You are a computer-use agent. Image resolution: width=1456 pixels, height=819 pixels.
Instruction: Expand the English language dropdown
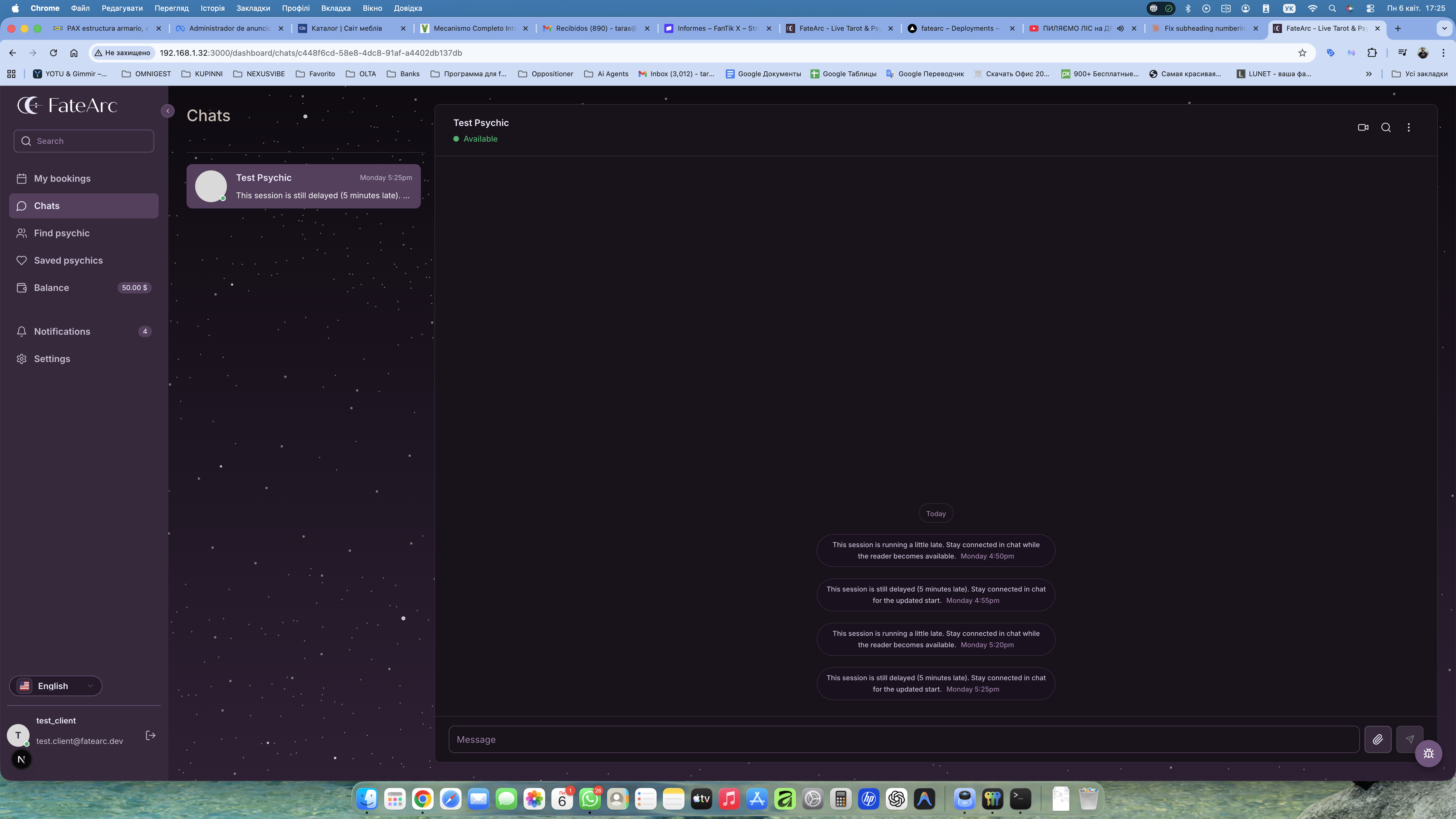[56, 686]
